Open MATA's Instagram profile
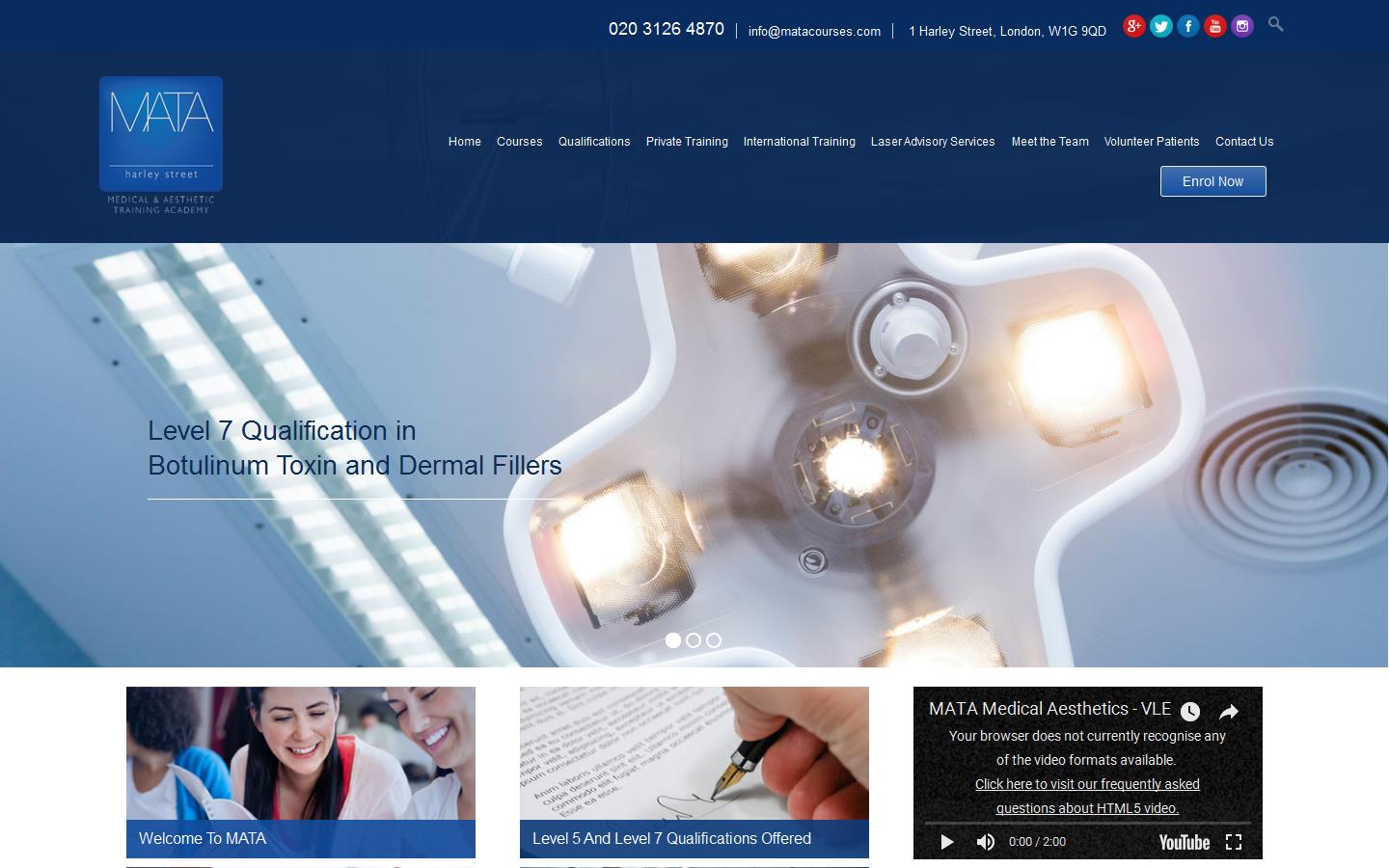The height and width of the screenshot is (868, 1389). coord(1242,26)
